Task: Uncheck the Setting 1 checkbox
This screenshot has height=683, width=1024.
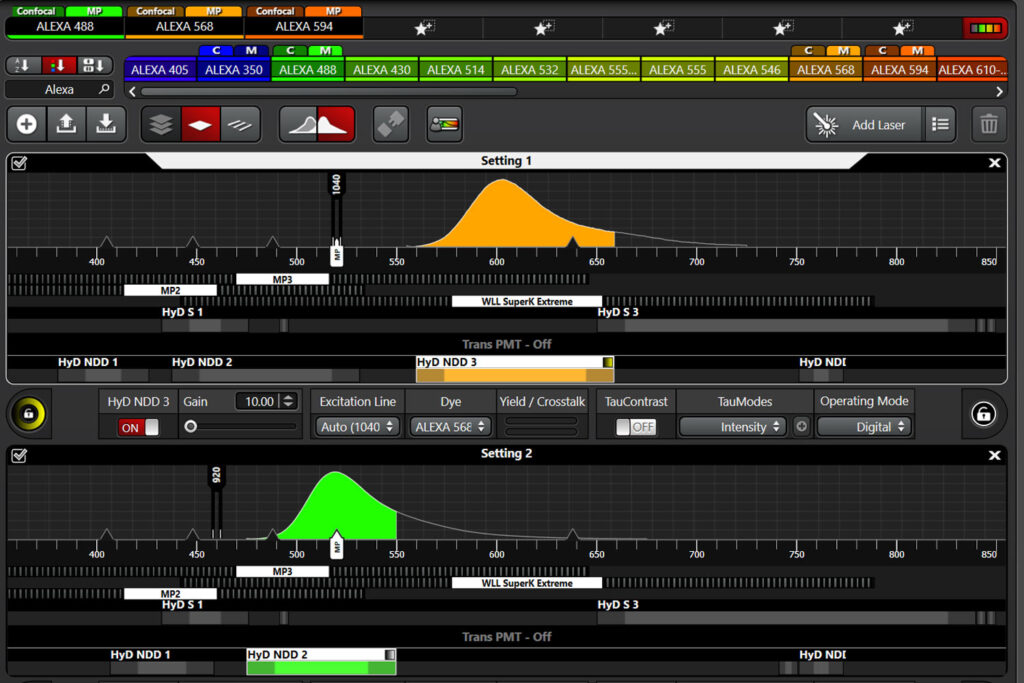Action: point(19,162)
